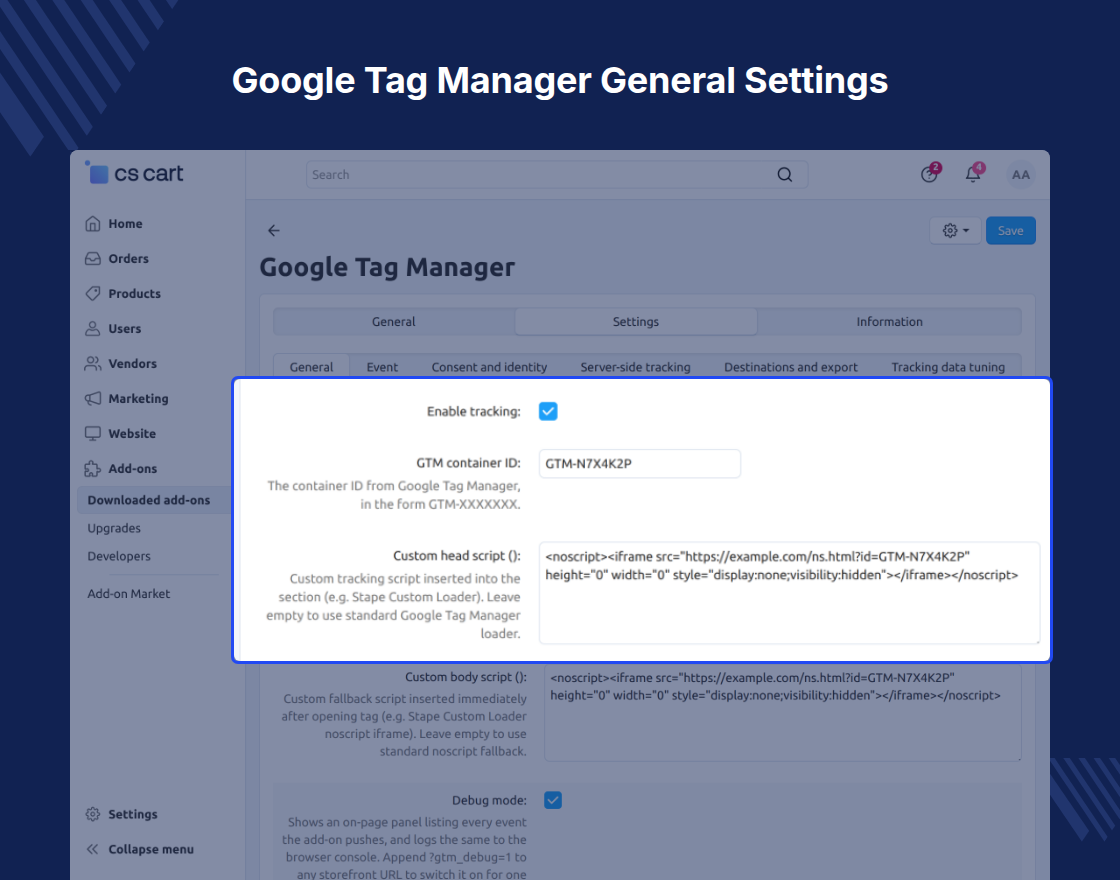Click the 'Enable tracking:' label
1120x880 pixels.
(x=474, y=411)
